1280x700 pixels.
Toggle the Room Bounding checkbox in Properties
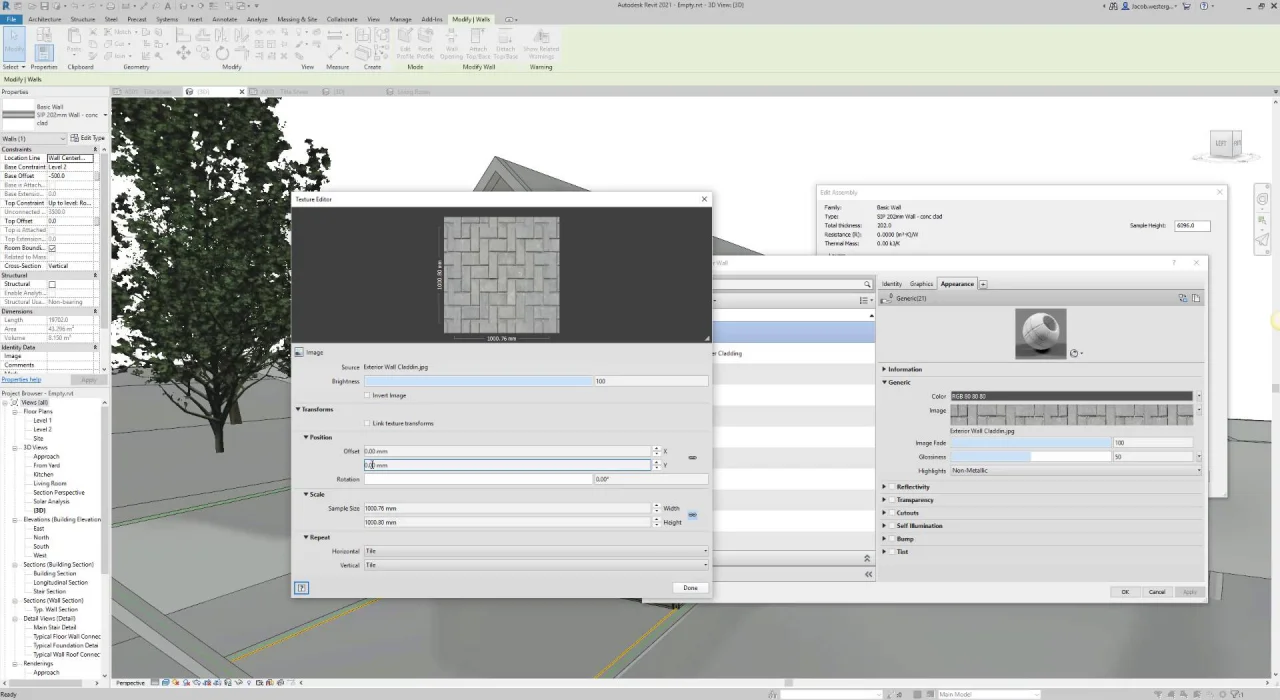tap(52, 248)
